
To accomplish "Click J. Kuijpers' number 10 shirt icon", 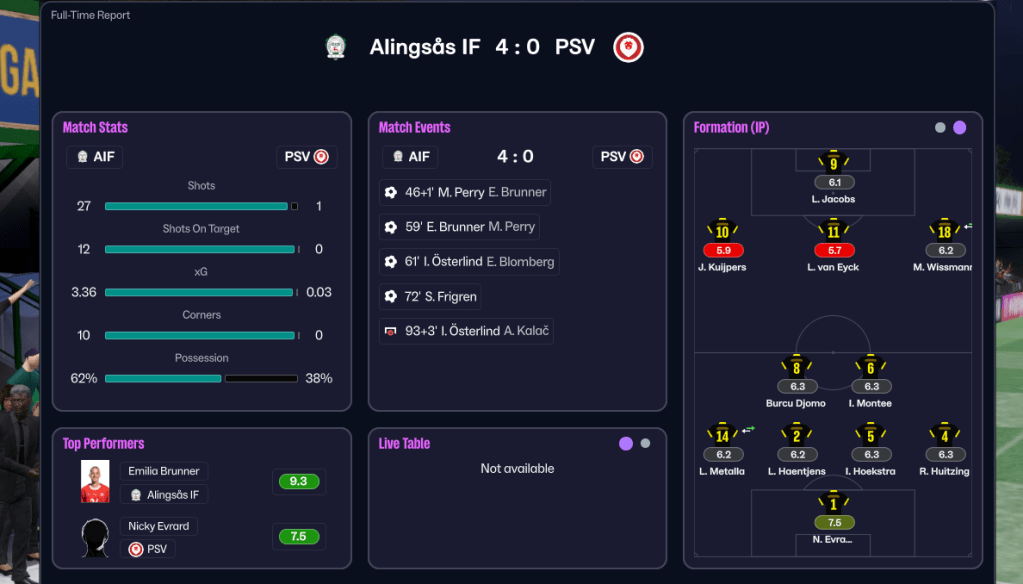I will click(722, 231).
